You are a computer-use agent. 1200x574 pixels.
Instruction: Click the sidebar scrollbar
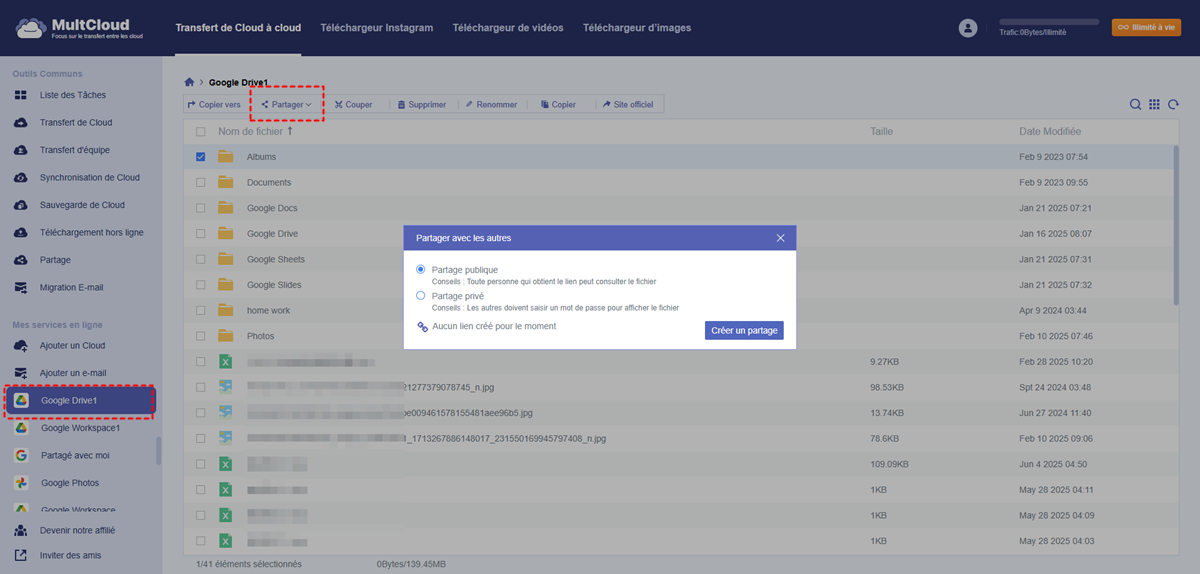coord(158,452)
